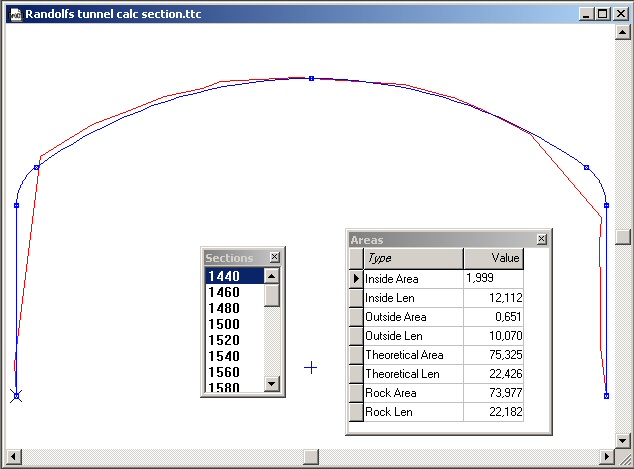This screenshot has width=634, height=469.
Task: Click the blue node at the arch top
Action: click(311, 78)
